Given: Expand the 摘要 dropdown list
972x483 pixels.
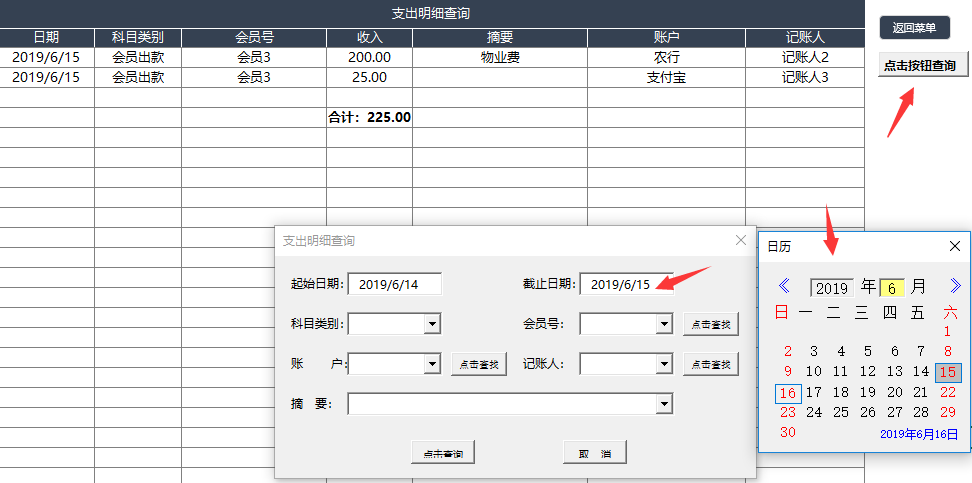Looking at the screenshot, I should point(665,404).
